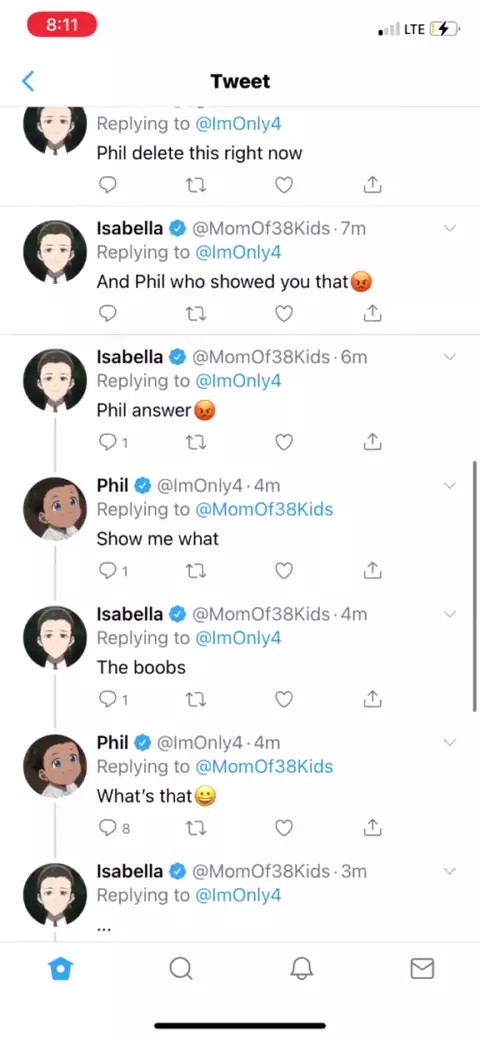480x1038 pixels.
Task: Open Phil's avatar on "Show me what" tweet
Action: point(55,509)
